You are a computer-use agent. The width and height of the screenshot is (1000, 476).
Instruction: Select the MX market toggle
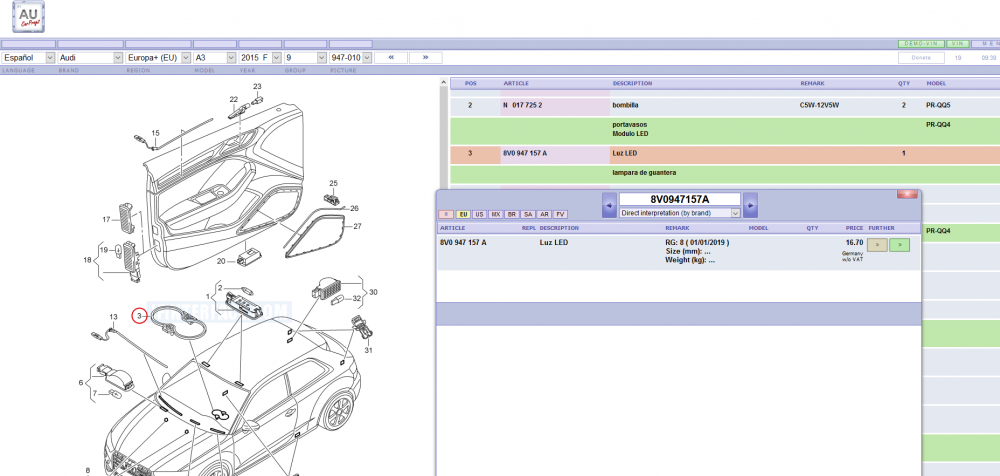[x=496, y=215]
